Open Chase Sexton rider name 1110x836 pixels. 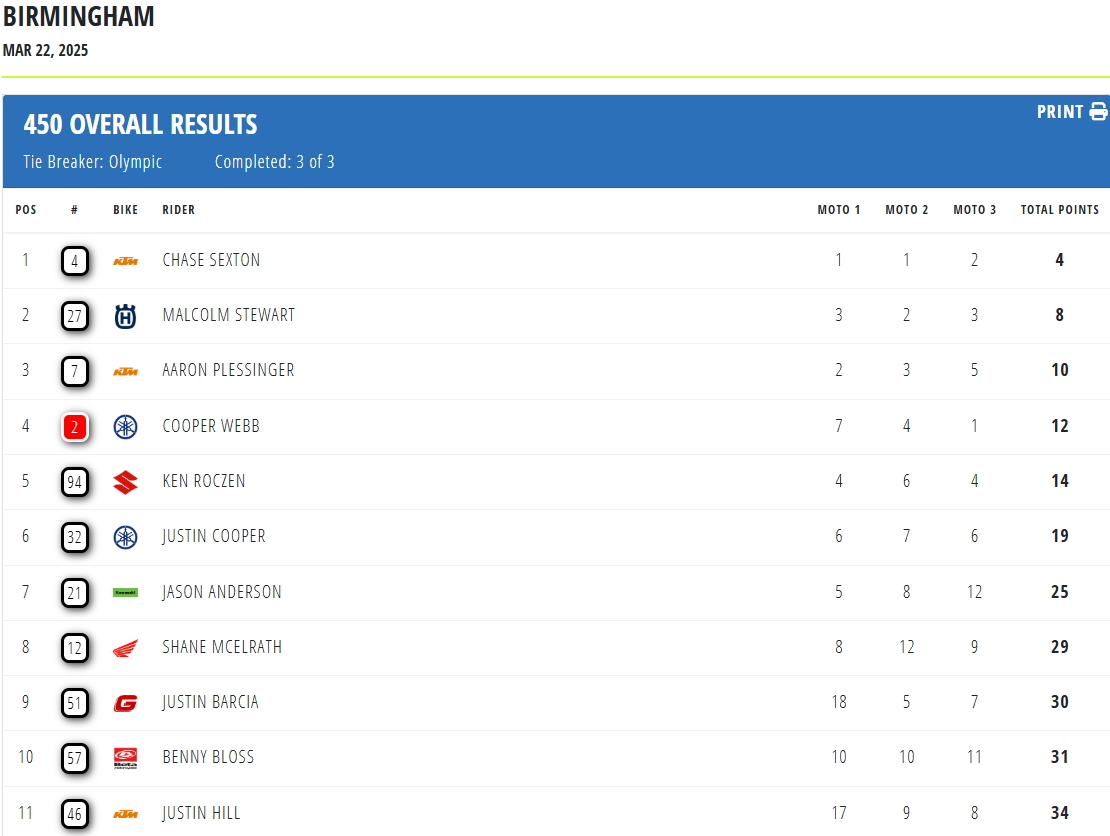(211, 260)
